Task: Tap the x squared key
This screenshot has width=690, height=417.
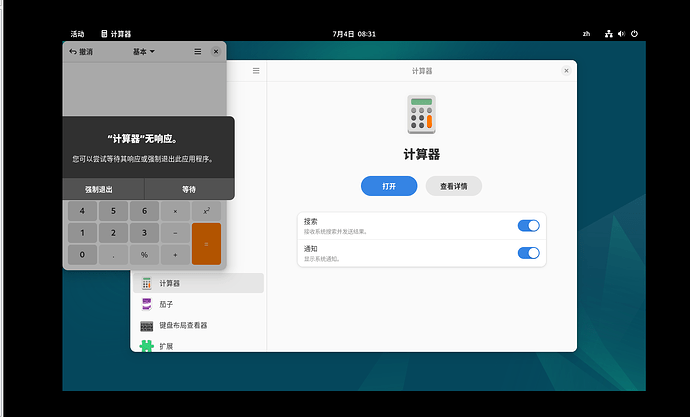Action: [x=206, y=211]
